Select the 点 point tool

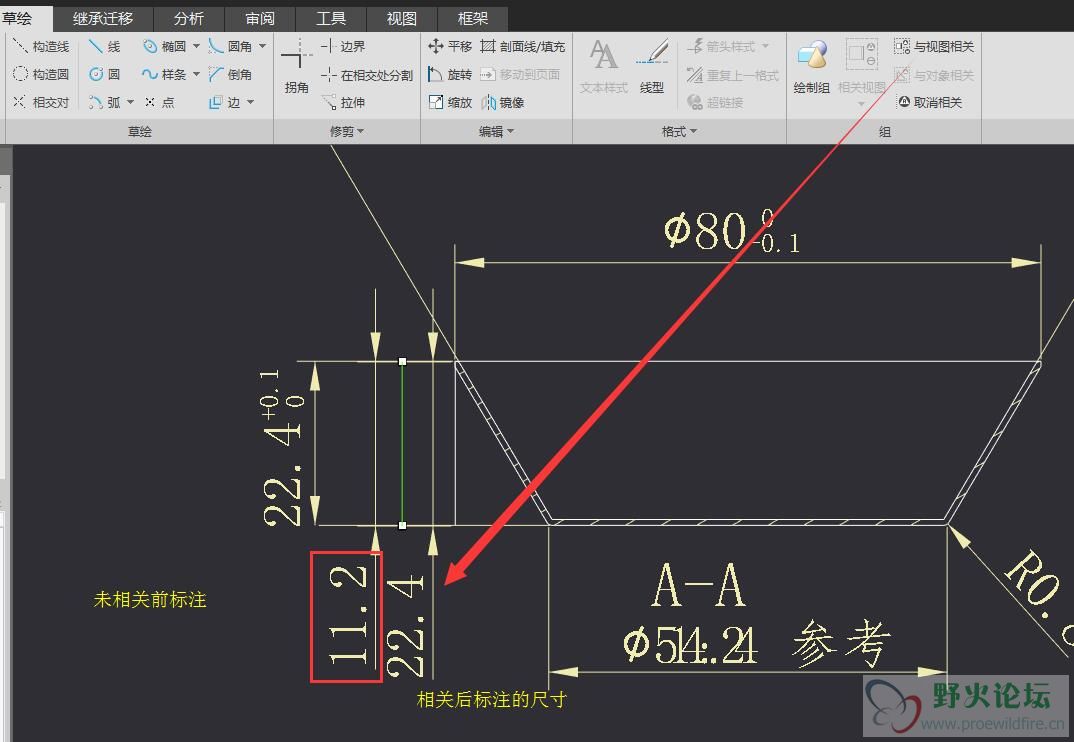coord(160,102)
